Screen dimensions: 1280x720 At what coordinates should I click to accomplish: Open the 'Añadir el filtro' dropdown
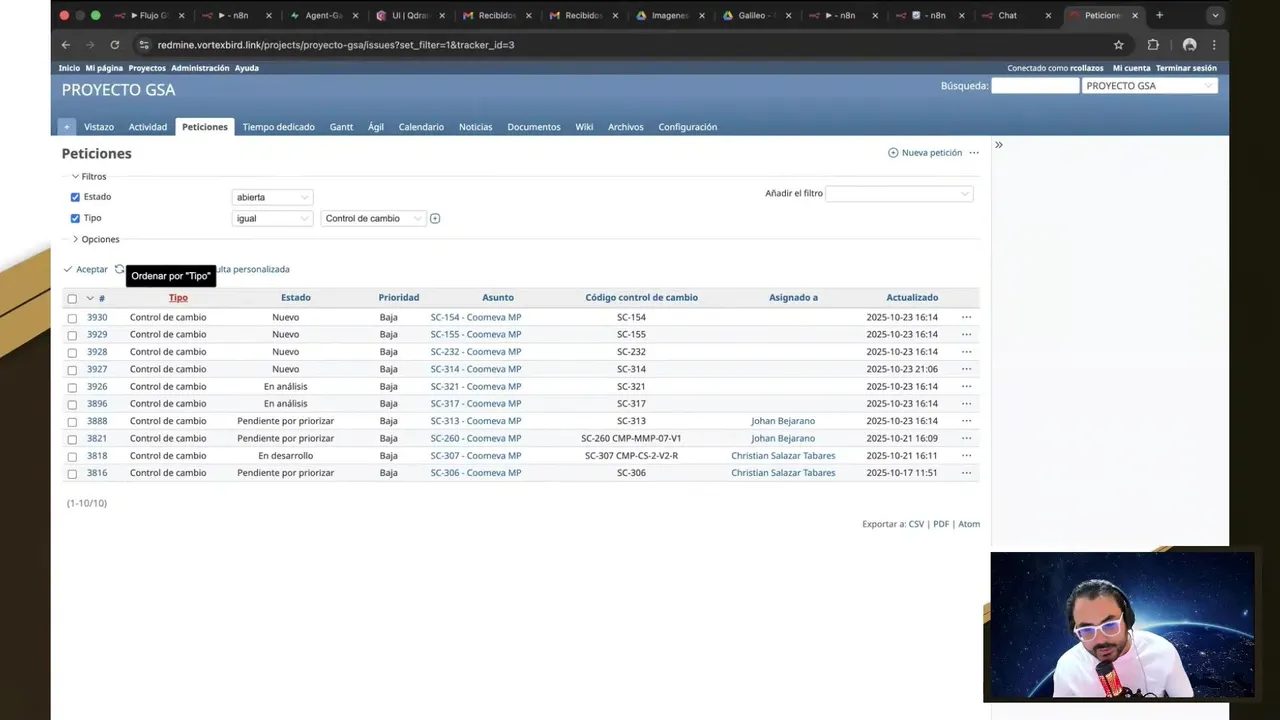pos(899,193)
